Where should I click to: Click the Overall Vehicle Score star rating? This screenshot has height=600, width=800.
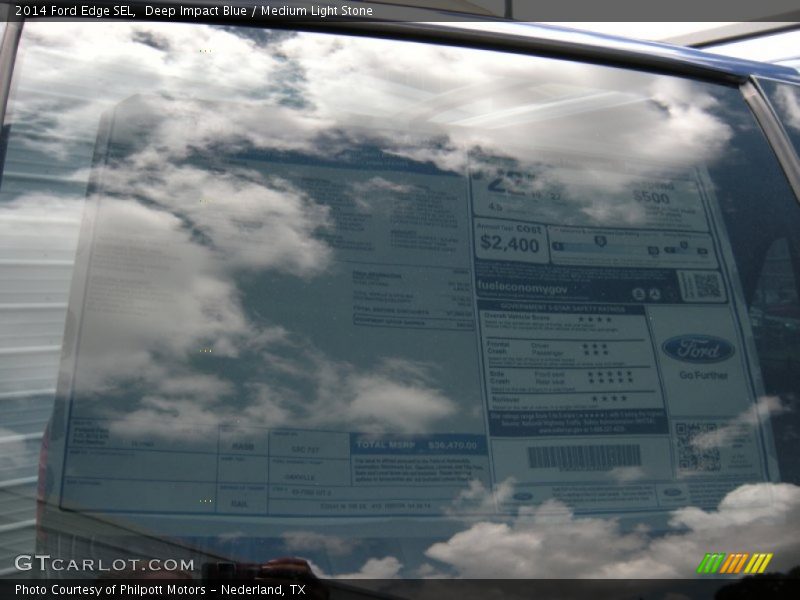595,319
